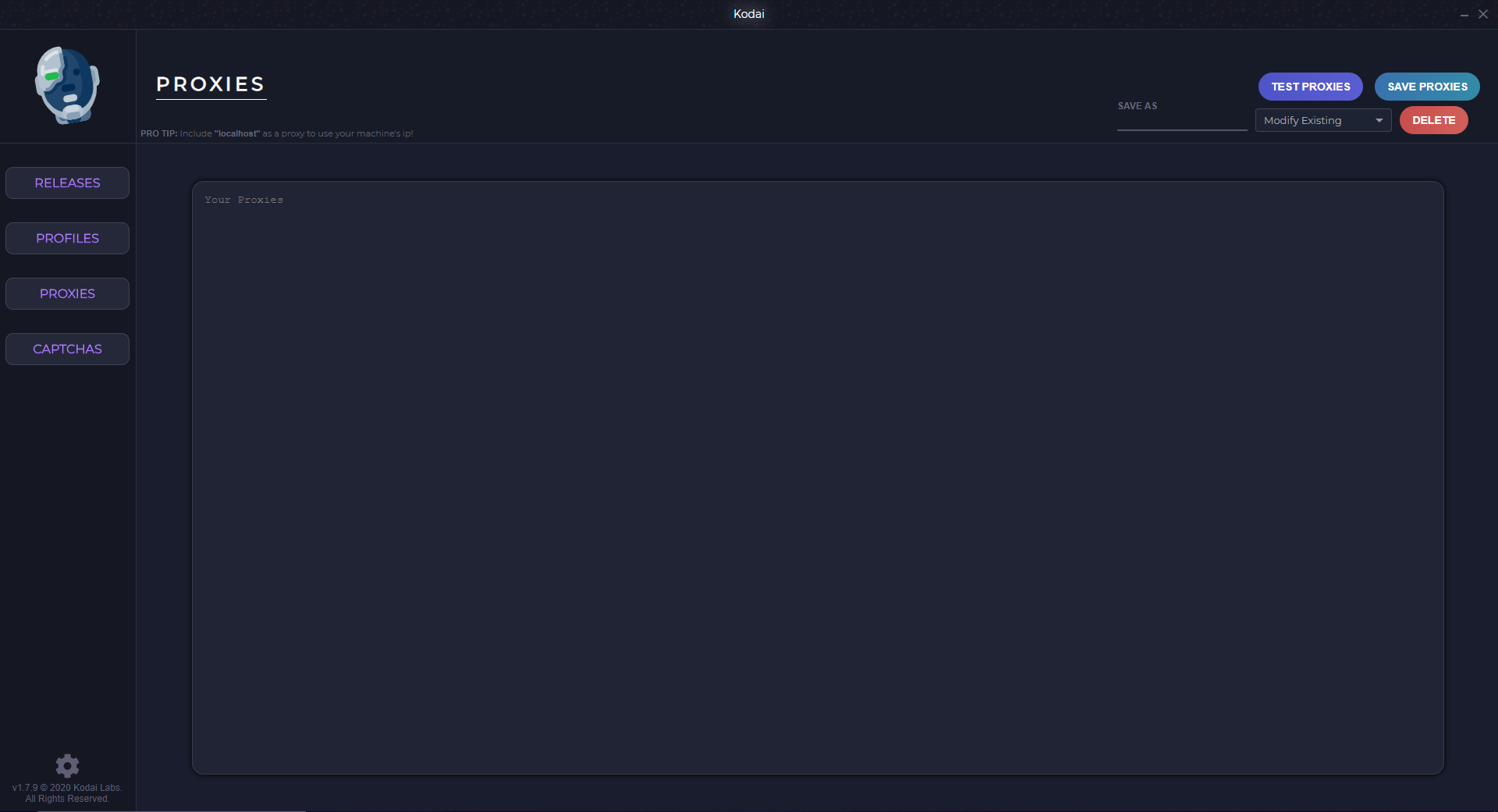Click the SAVE AS label
1498x812 pixels.
click(x=1137, y=106)
